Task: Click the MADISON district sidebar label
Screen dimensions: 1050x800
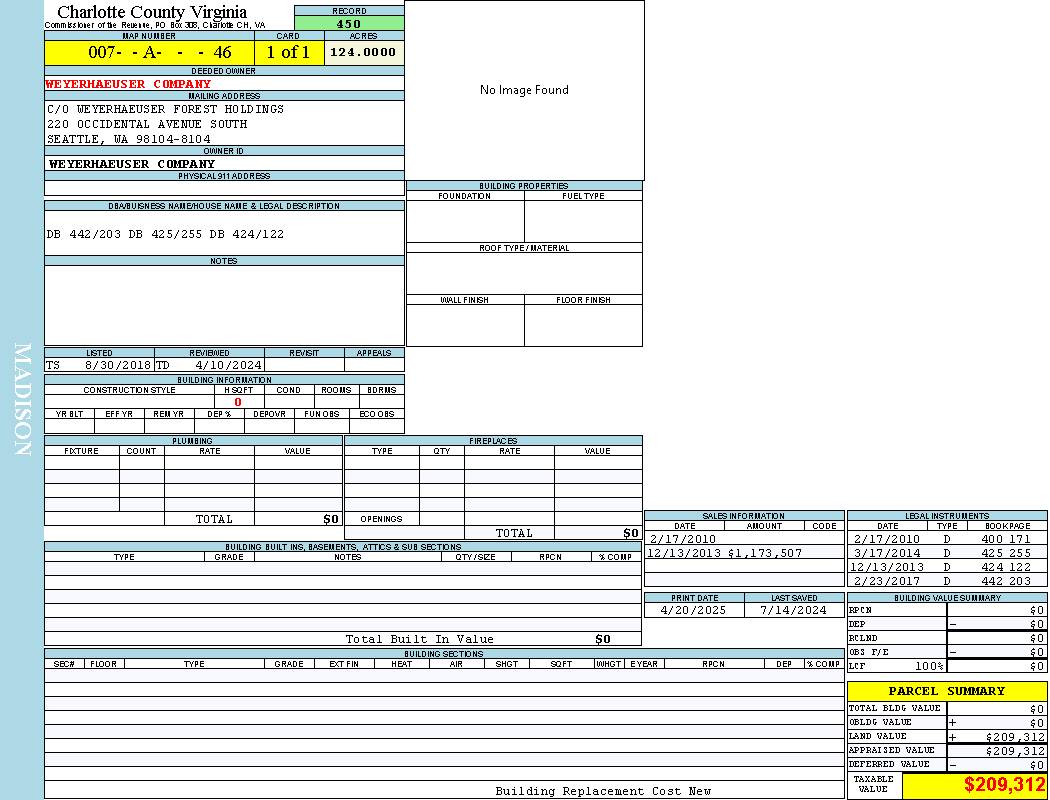Action: [x=22, y=400]
